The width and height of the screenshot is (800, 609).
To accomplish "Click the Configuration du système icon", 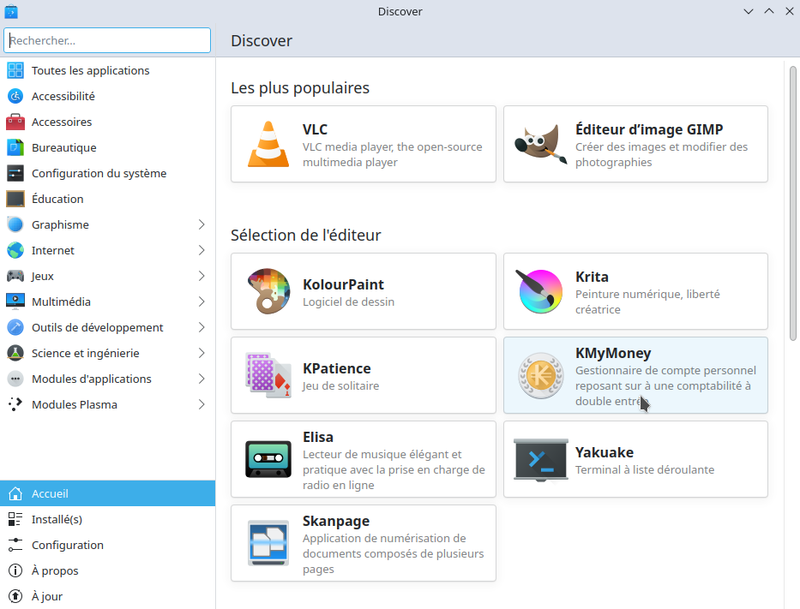I will tap(14, 173).
